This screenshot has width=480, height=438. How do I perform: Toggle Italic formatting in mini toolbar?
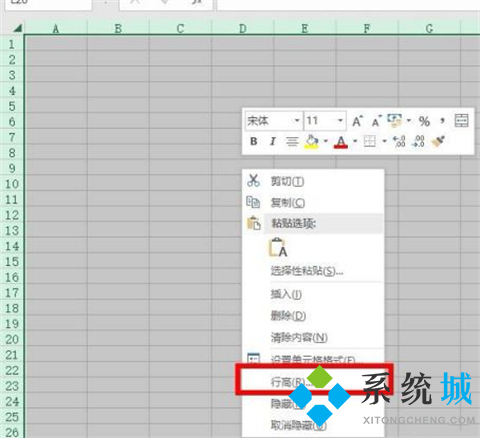click(x=273, y=141)
